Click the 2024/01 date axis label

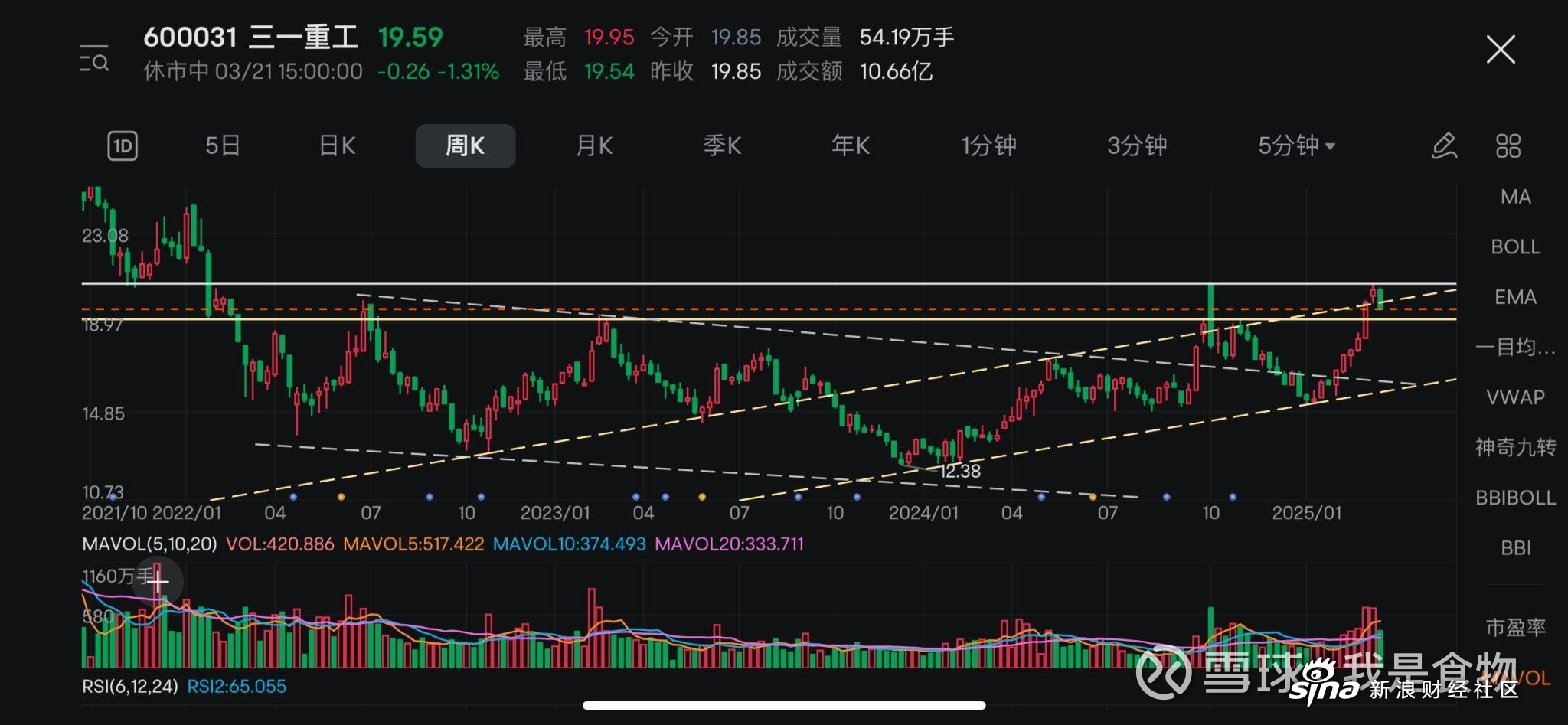pyautogui.click(x=923, y=513)
